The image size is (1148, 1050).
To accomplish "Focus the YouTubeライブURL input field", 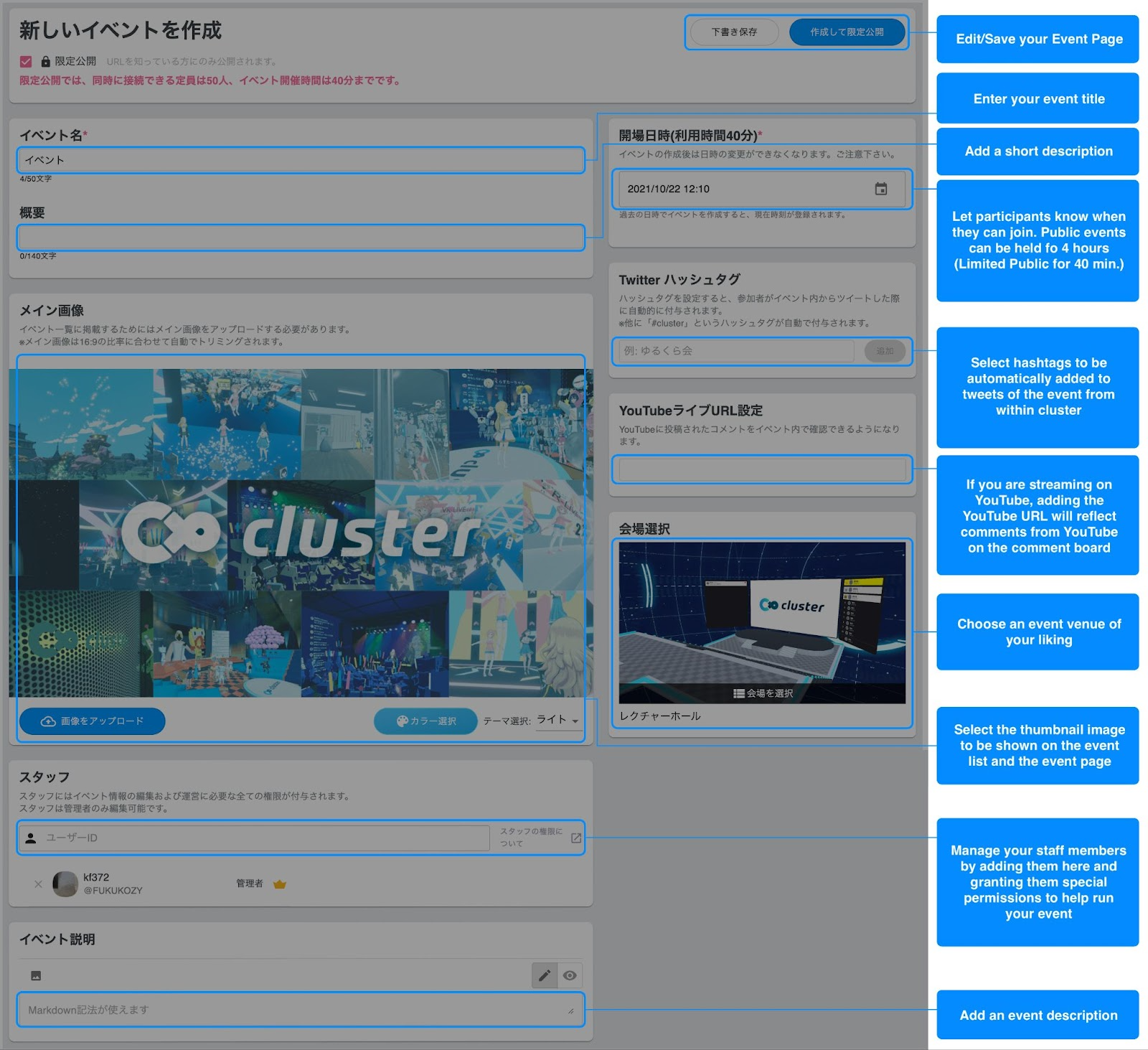I will (762, 469).
